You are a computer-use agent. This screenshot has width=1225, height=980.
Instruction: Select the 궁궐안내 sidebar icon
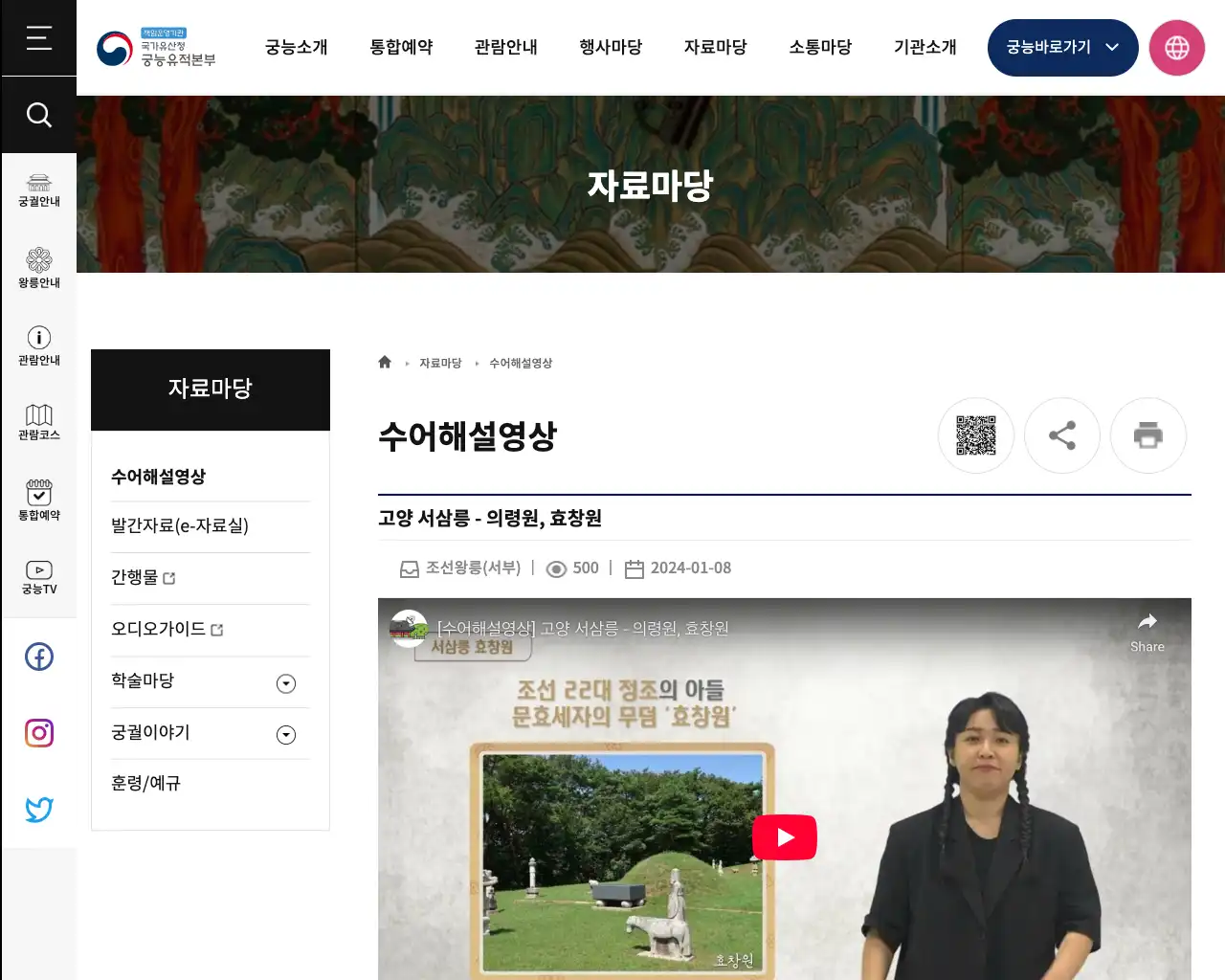coord(38,188)
